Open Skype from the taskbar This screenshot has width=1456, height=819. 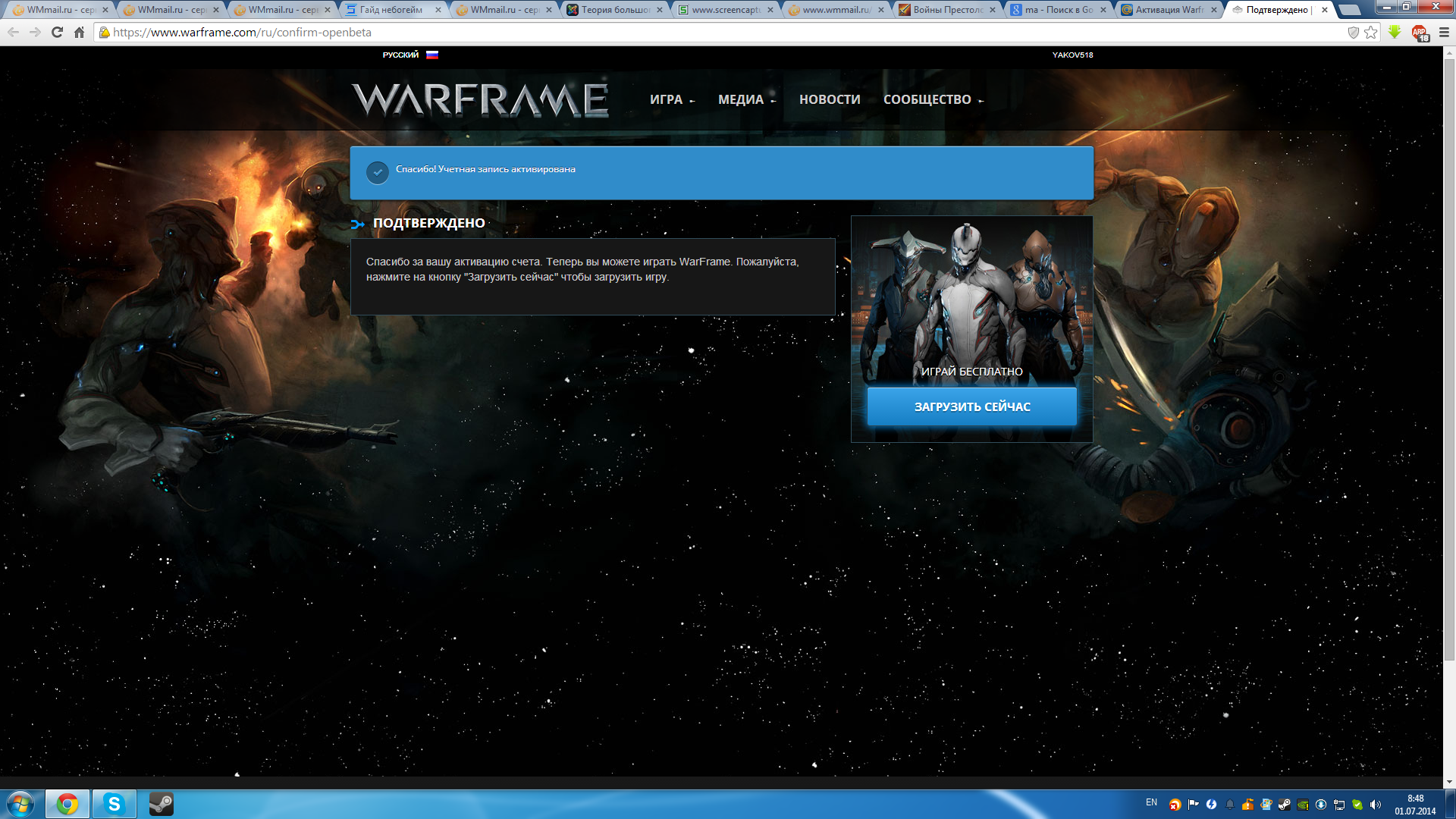click(114, 804)
